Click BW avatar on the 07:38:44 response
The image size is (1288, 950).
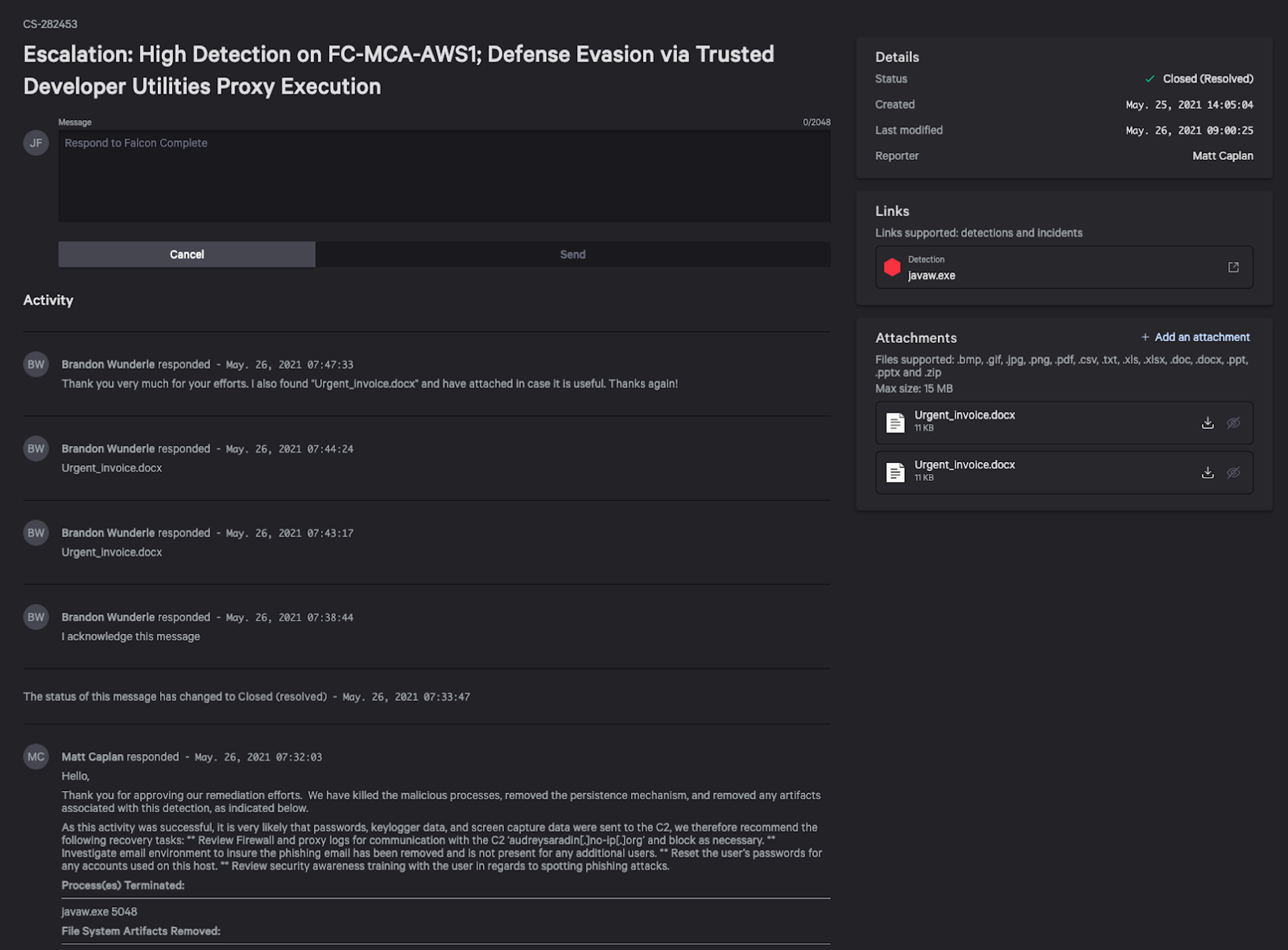36,617
